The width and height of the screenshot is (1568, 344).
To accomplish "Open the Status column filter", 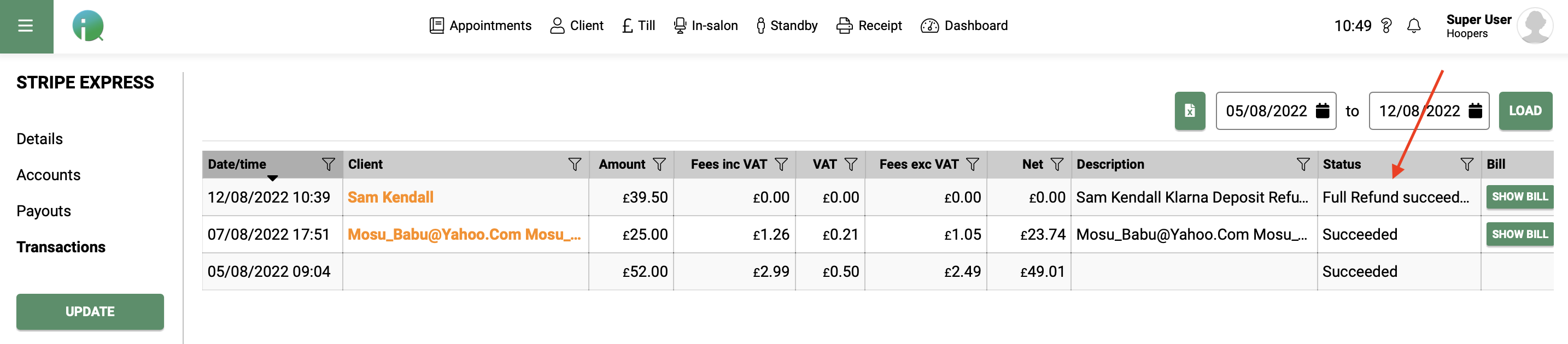I will [1466, 163].
